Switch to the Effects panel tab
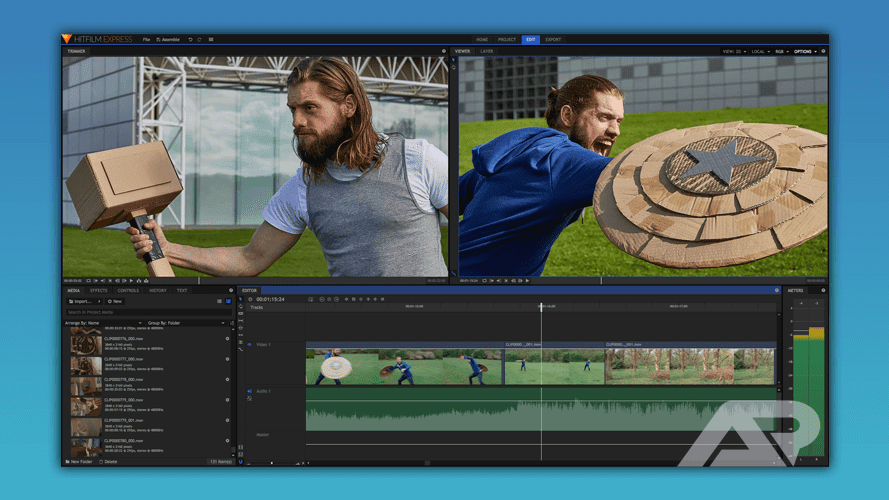The width and height of the screenshot is (889, 500). [99, 290]
